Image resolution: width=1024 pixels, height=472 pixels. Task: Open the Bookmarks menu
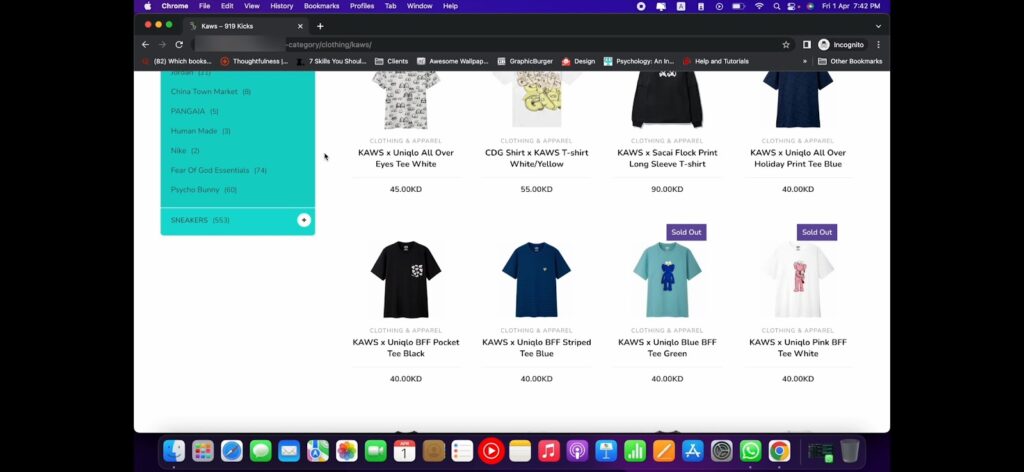(321, 6)
